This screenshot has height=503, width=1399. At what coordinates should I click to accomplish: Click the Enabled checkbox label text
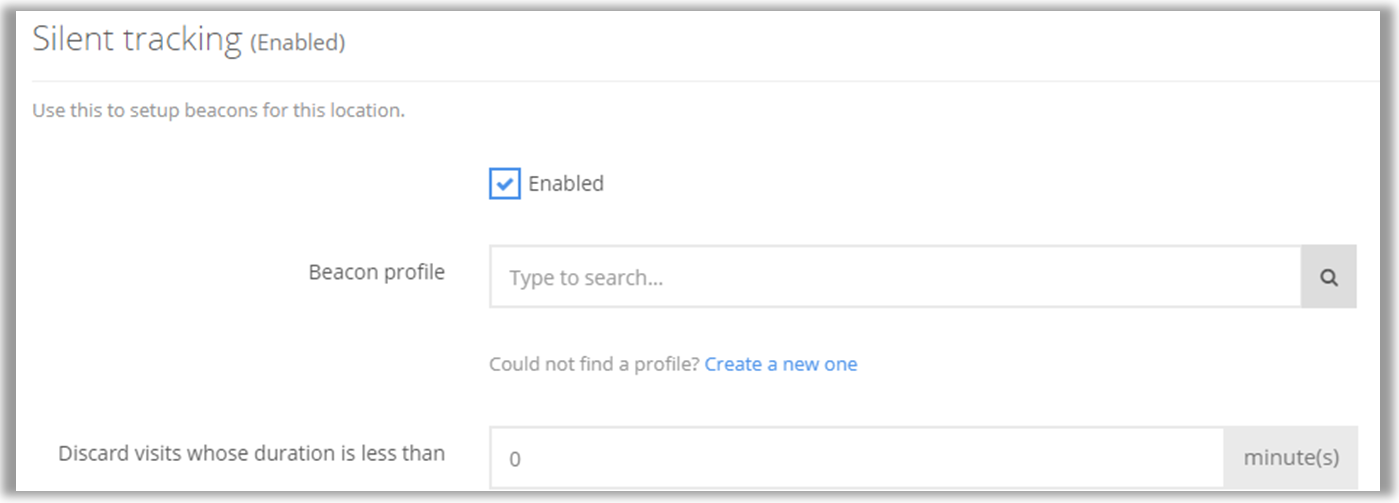point(566,184)
